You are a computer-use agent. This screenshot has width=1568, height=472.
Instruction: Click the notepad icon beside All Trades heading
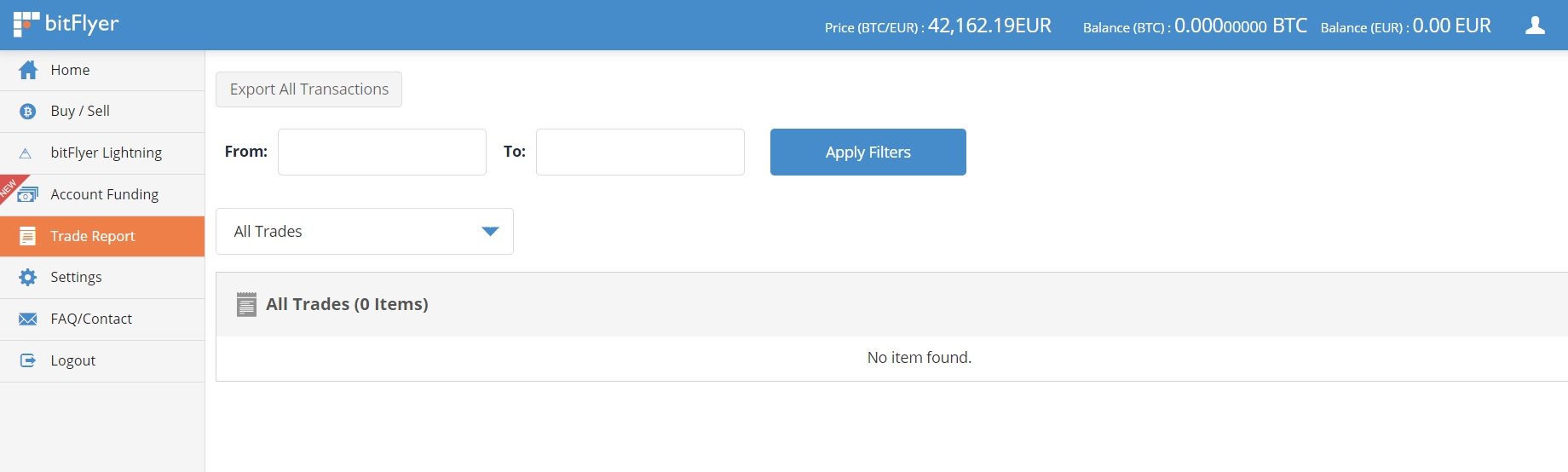(x=247, y=304)
